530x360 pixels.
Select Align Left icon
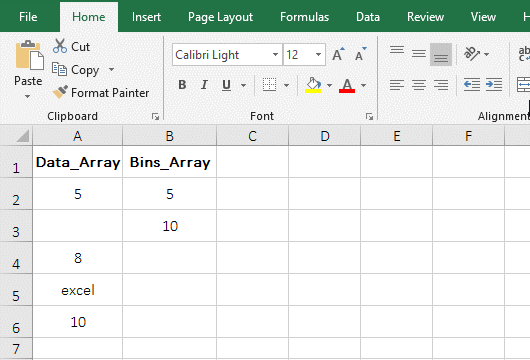click(x=397, y=85)
